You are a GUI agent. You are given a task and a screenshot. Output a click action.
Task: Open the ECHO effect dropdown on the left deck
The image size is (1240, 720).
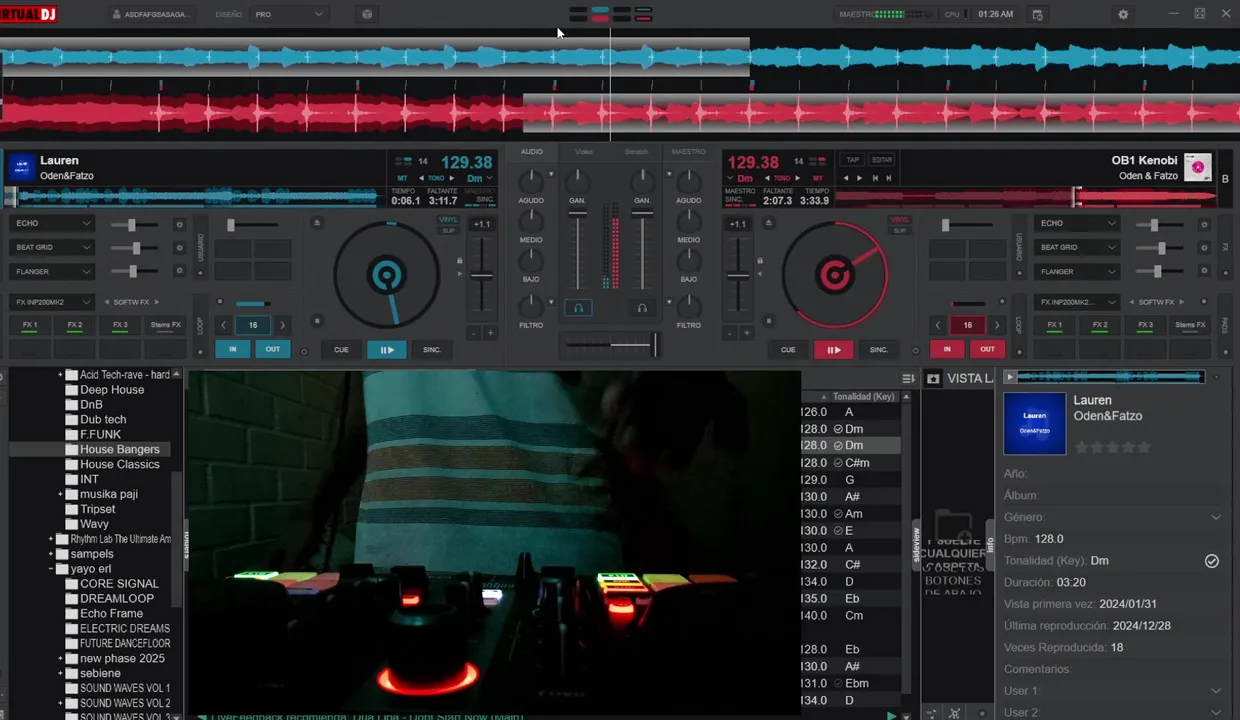pos(53,224)
